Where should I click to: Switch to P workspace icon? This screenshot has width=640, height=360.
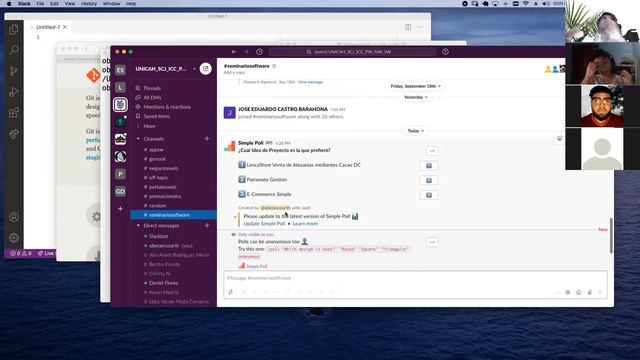(120, 174)
